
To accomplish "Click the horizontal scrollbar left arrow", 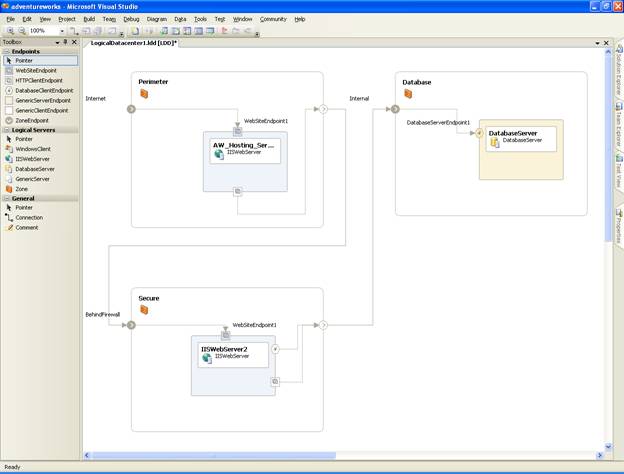I will pos(87,455).
